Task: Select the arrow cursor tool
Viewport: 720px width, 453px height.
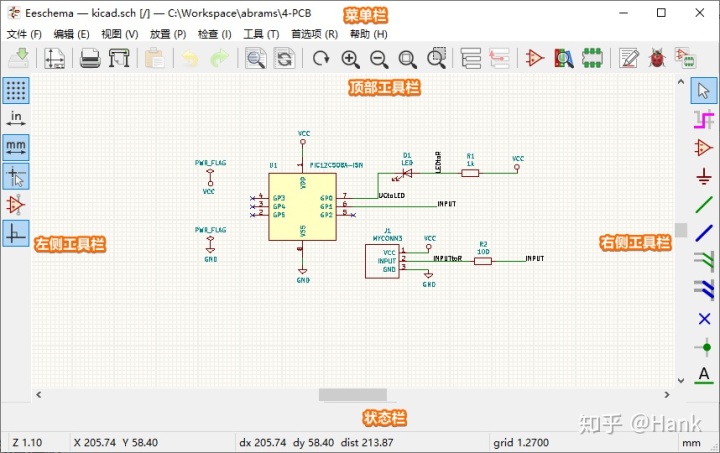Action: (x=703, y=90)
